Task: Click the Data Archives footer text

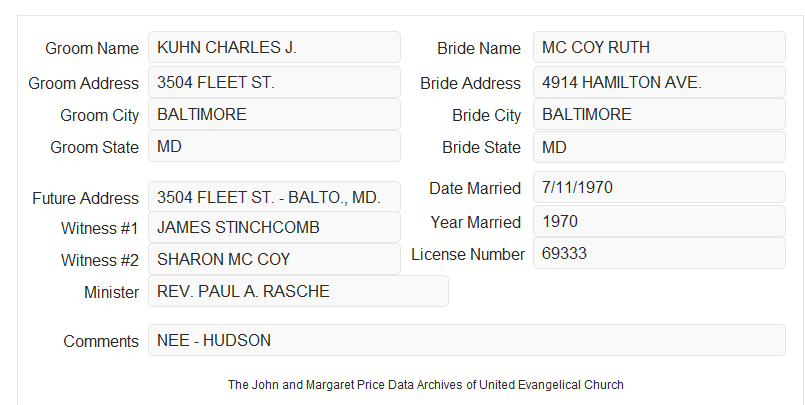Action: click(x=426, y=385)
